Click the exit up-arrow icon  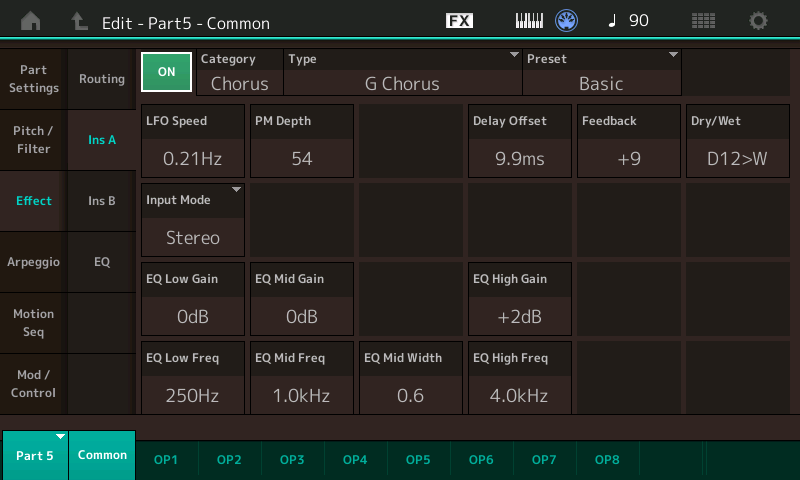tap(79, 21)
